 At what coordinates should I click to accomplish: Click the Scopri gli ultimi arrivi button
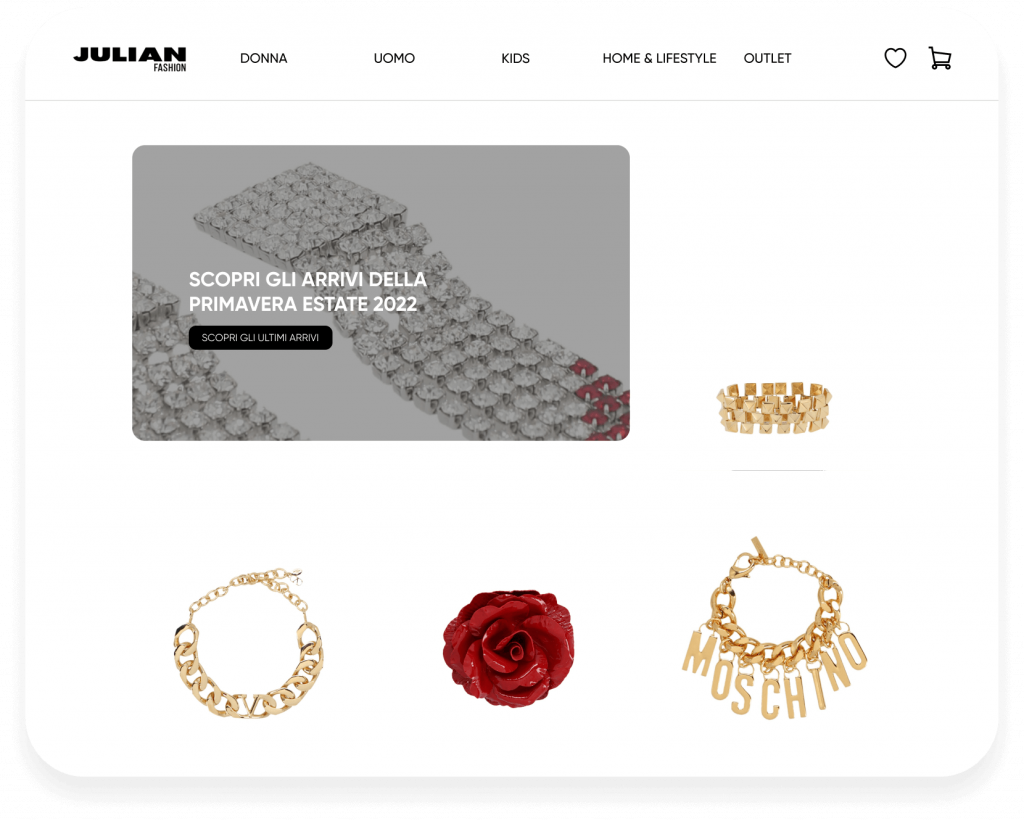261,338
